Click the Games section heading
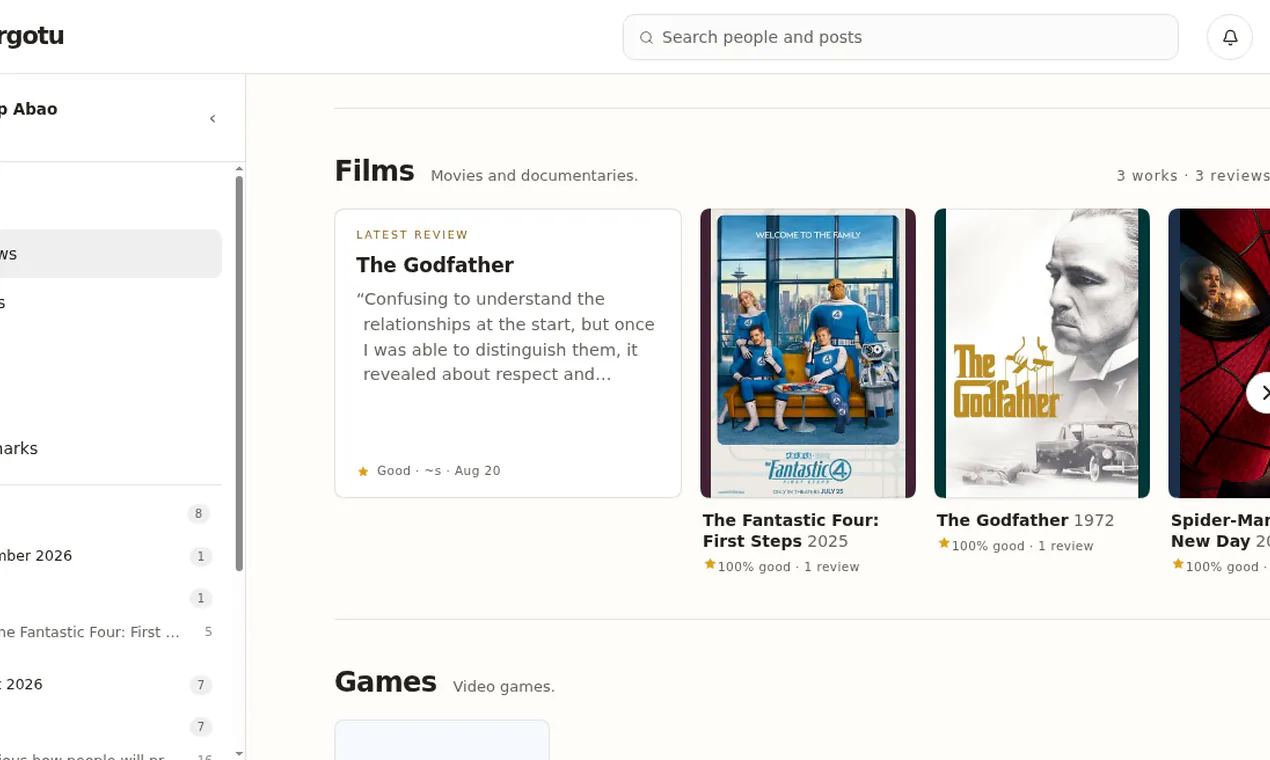 (385, 682)
